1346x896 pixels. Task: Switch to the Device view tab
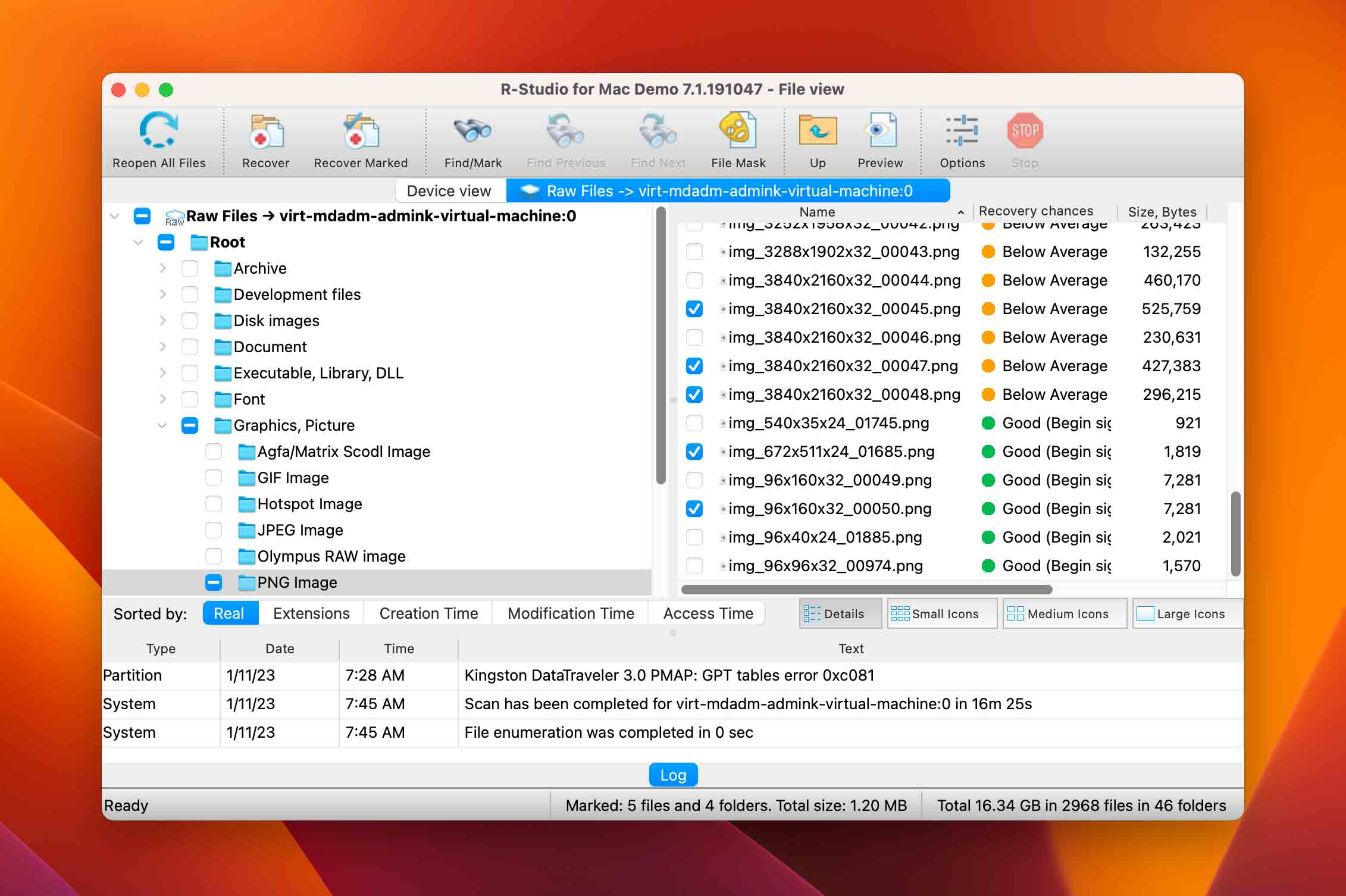click(x=450, y=191)
